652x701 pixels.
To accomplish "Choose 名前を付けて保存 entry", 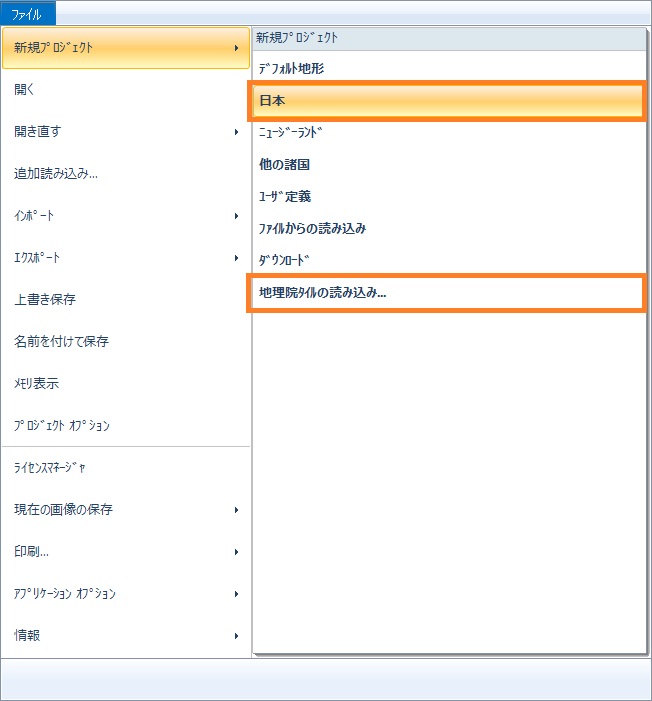I will [126, 342].
